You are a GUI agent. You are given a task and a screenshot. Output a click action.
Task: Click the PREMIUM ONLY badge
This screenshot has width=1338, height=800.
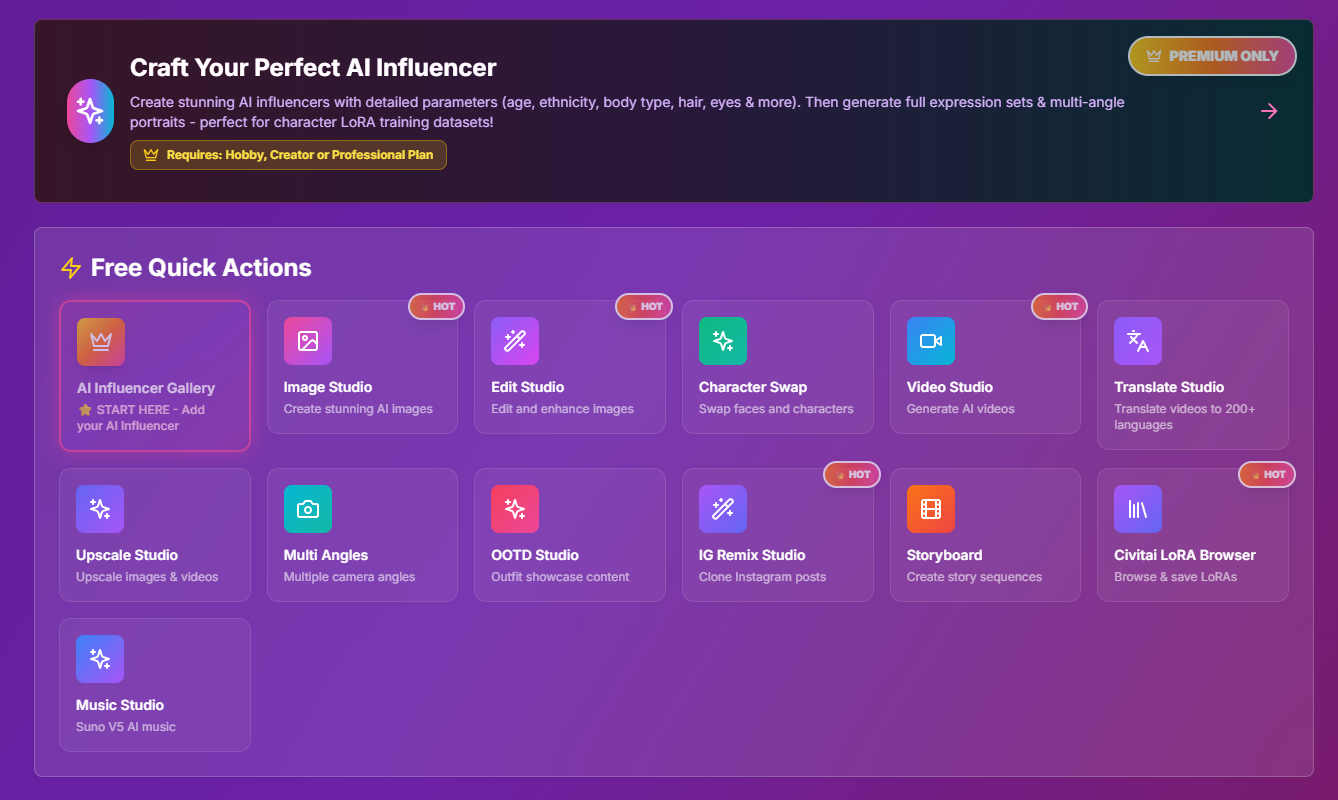[1212, 56]
